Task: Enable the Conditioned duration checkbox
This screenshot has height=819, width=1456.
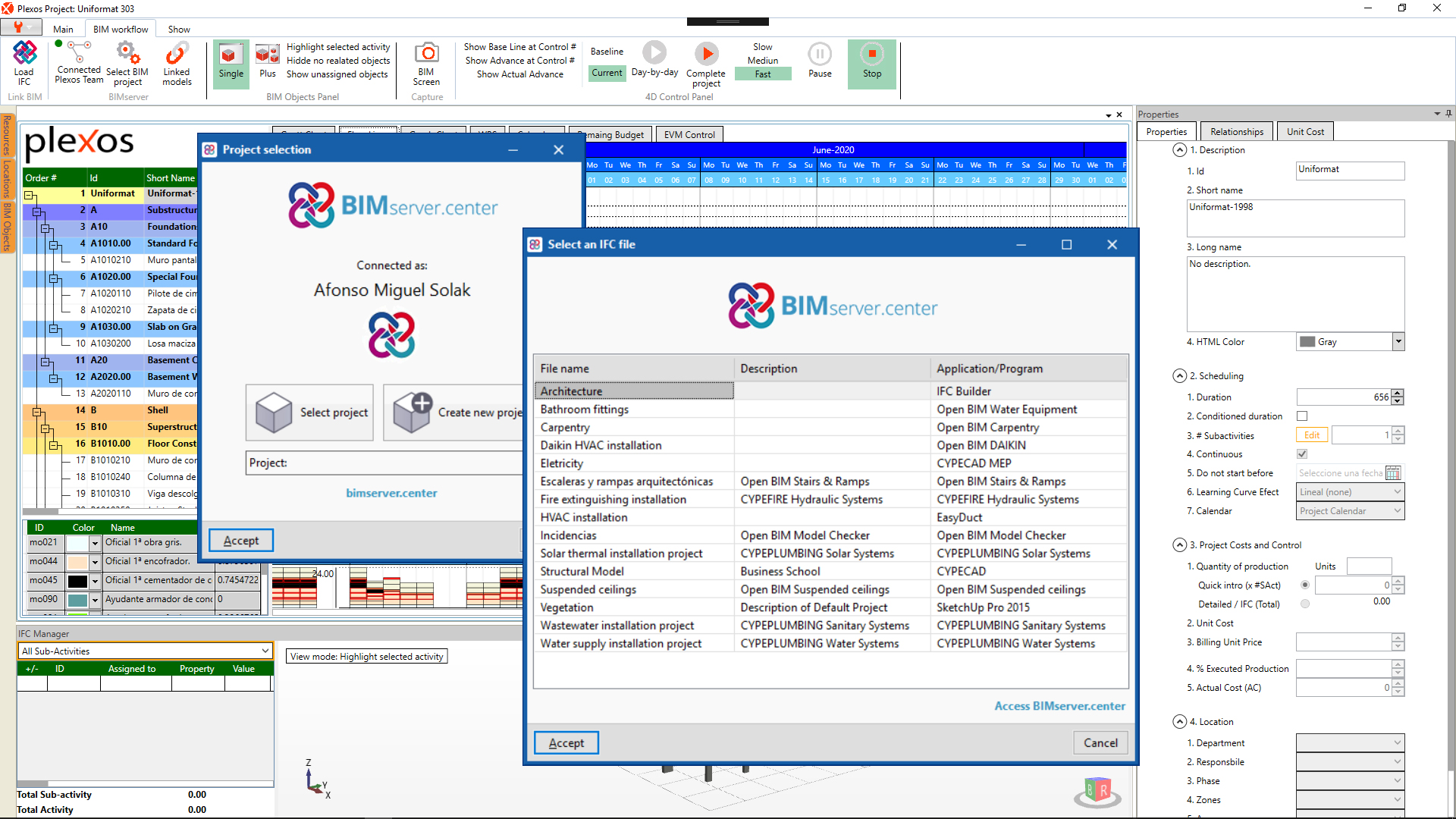Action: click(1302, 416)
